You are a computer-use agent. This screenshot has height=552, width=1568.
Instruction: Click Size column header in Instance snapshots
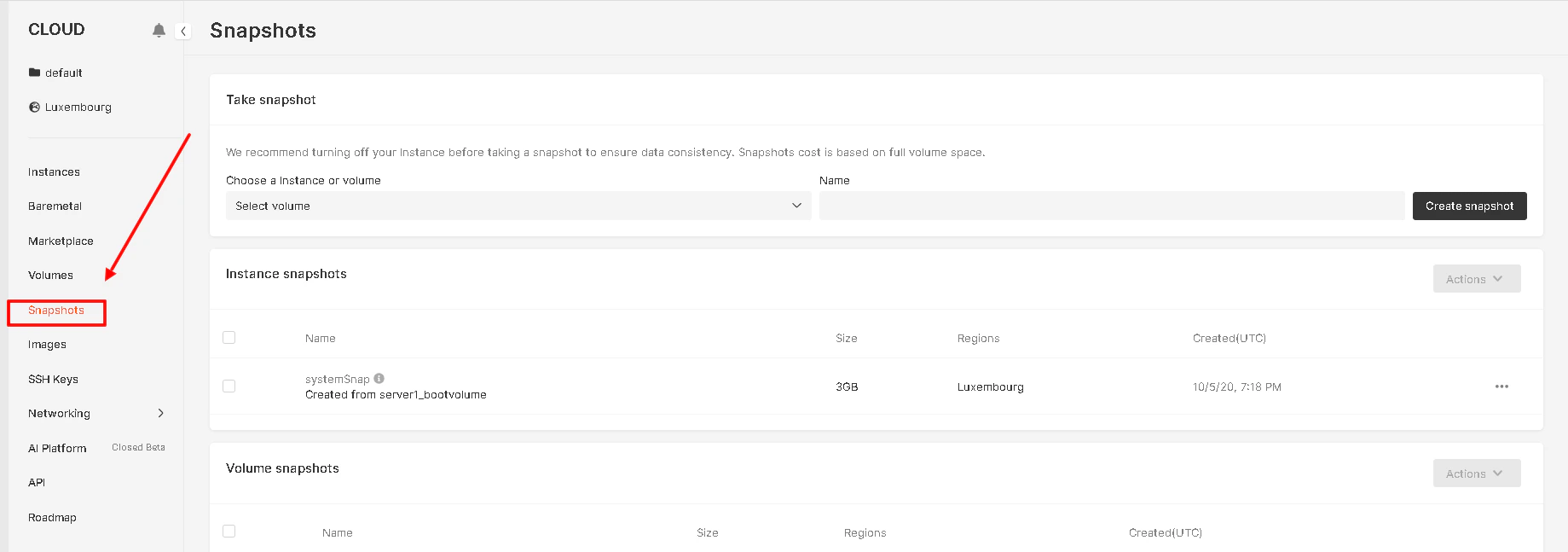847,338
